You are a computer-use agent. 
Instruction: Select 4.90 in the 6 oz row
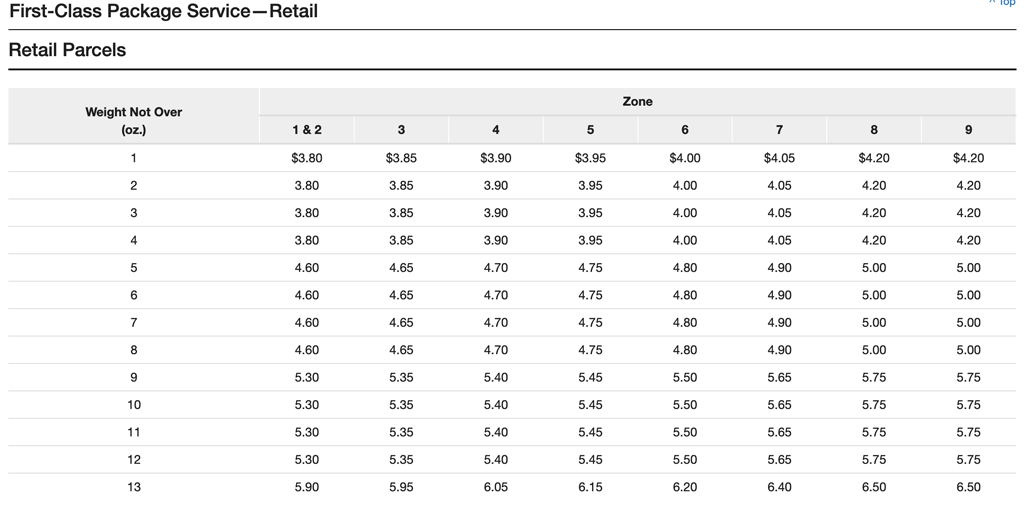[779, 295]
